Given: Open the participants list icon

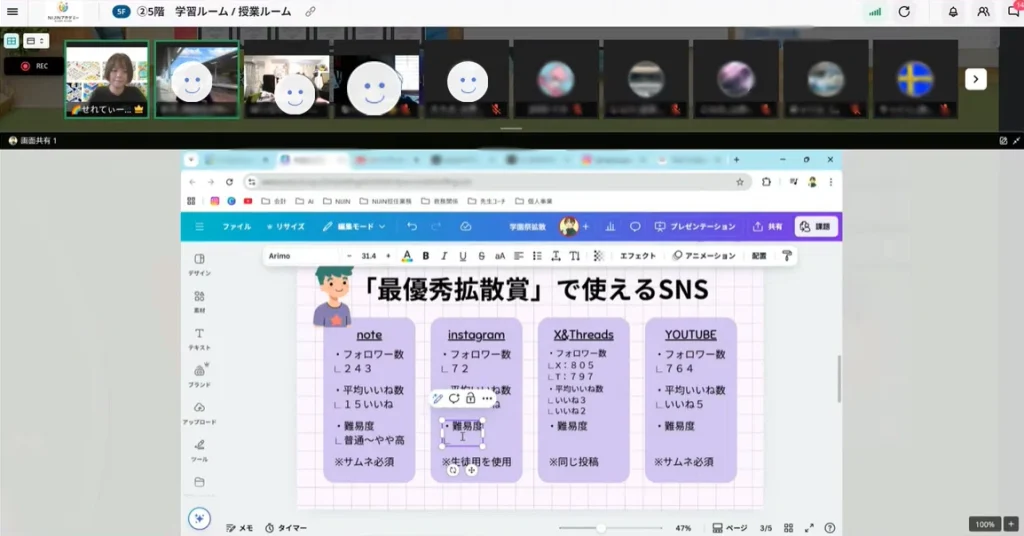Looking at the screenshot, I should click(x=983, y=12).
